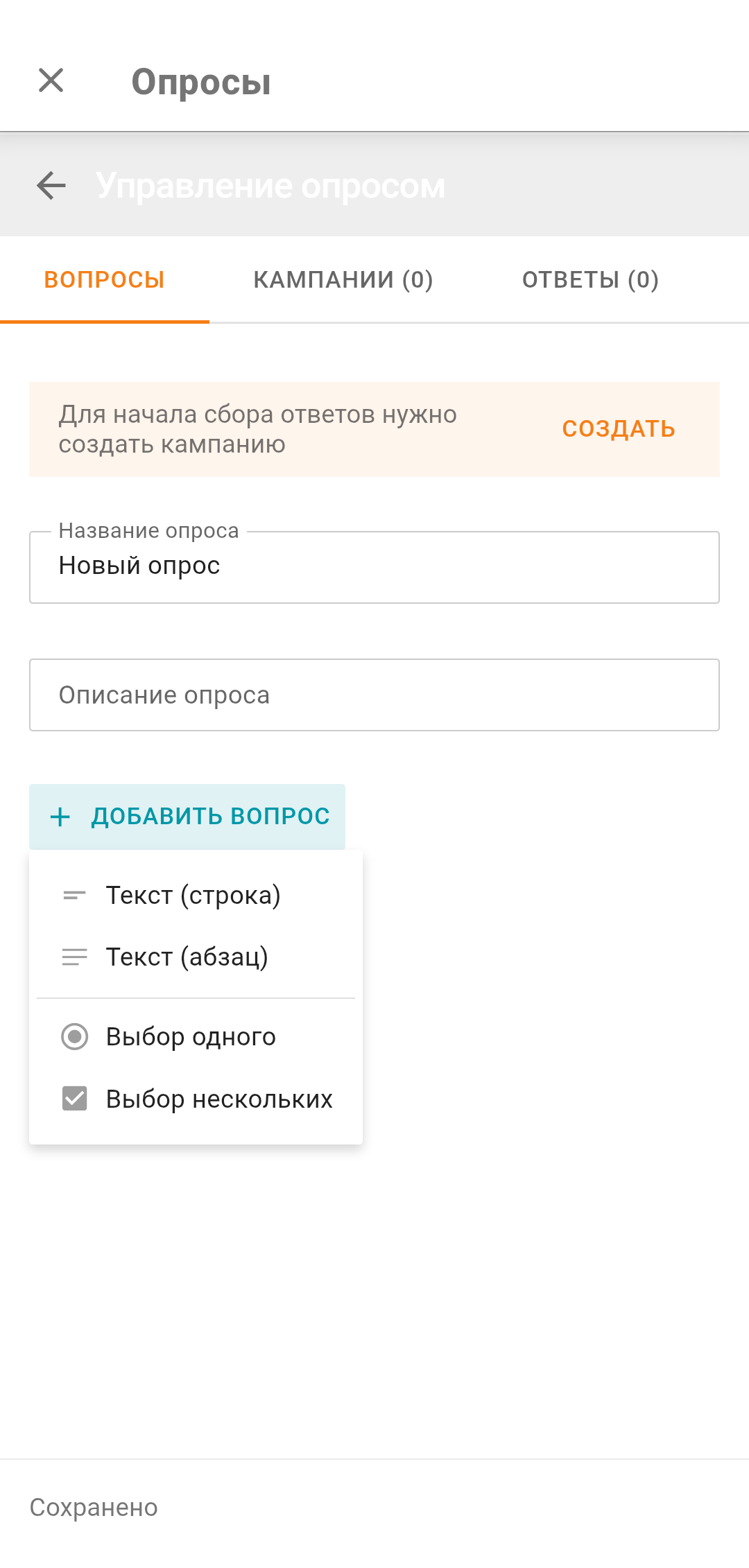
Task: Go back using the arrow icon
Action: coord(51,186)
